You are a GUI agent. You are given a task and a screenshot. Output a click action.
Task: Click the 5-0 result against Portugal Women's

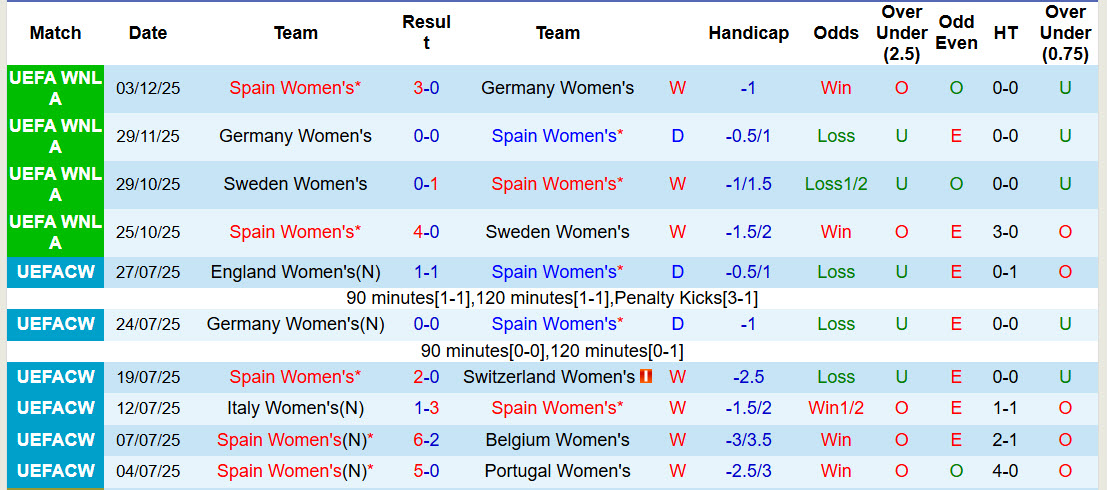[426, 471]
